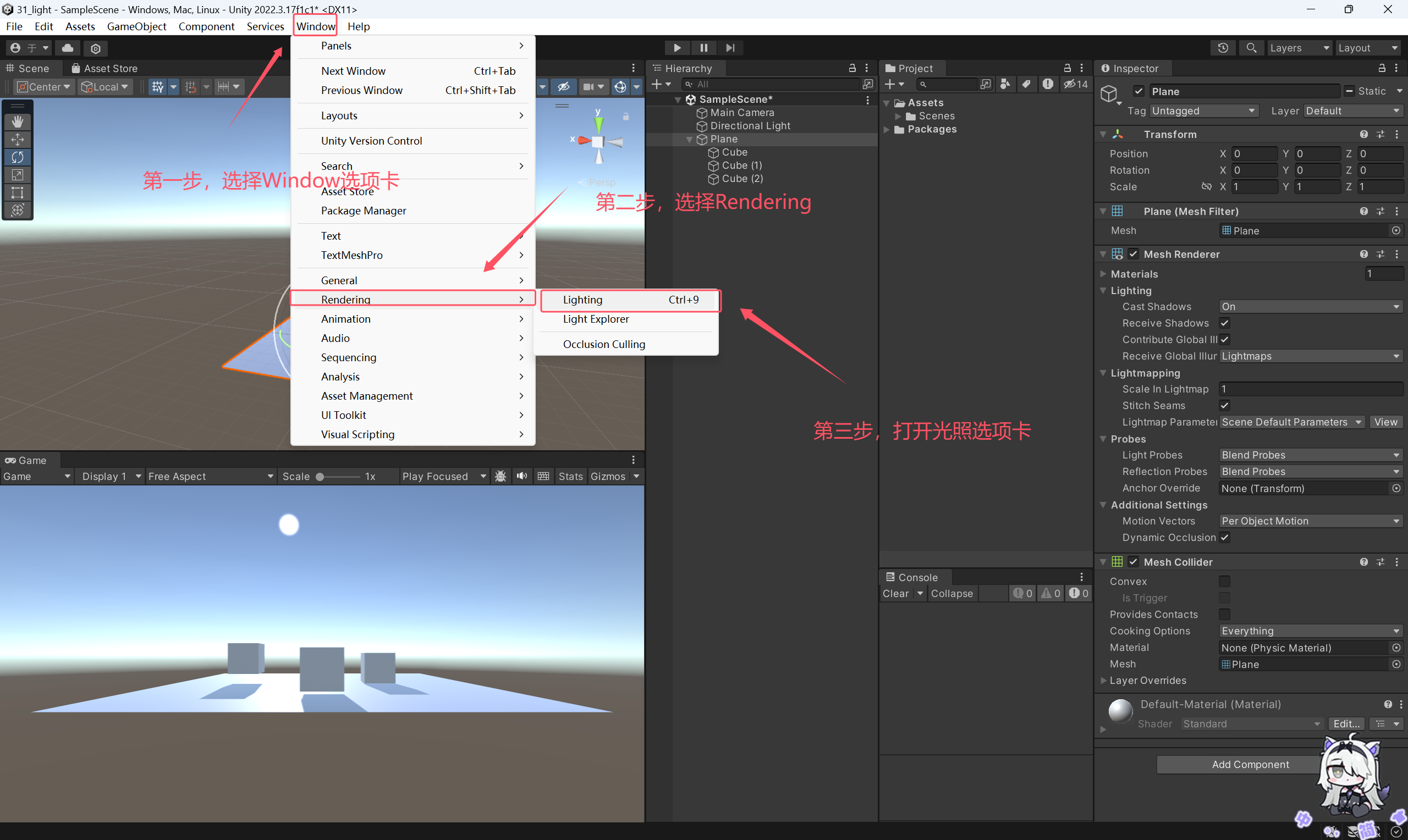
Task: Open the global Search icon
Action: click(x=1252, y=48)
